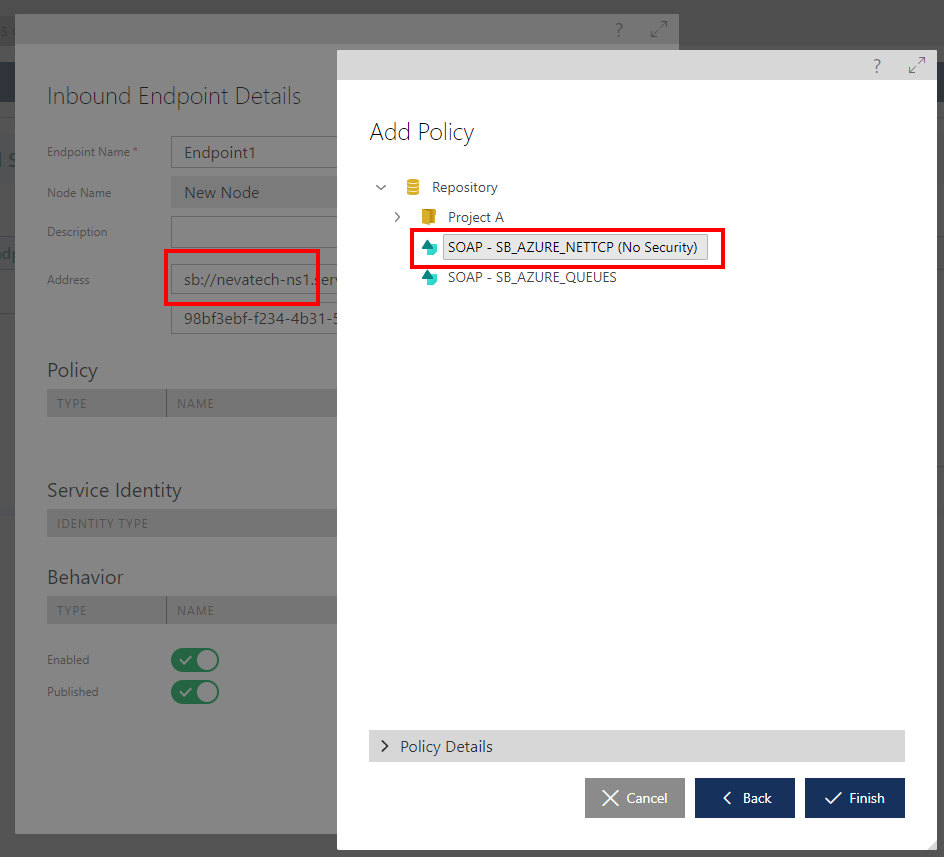Click the Description input field
Viewport: 944px width, 857px height.
[254, 232]
